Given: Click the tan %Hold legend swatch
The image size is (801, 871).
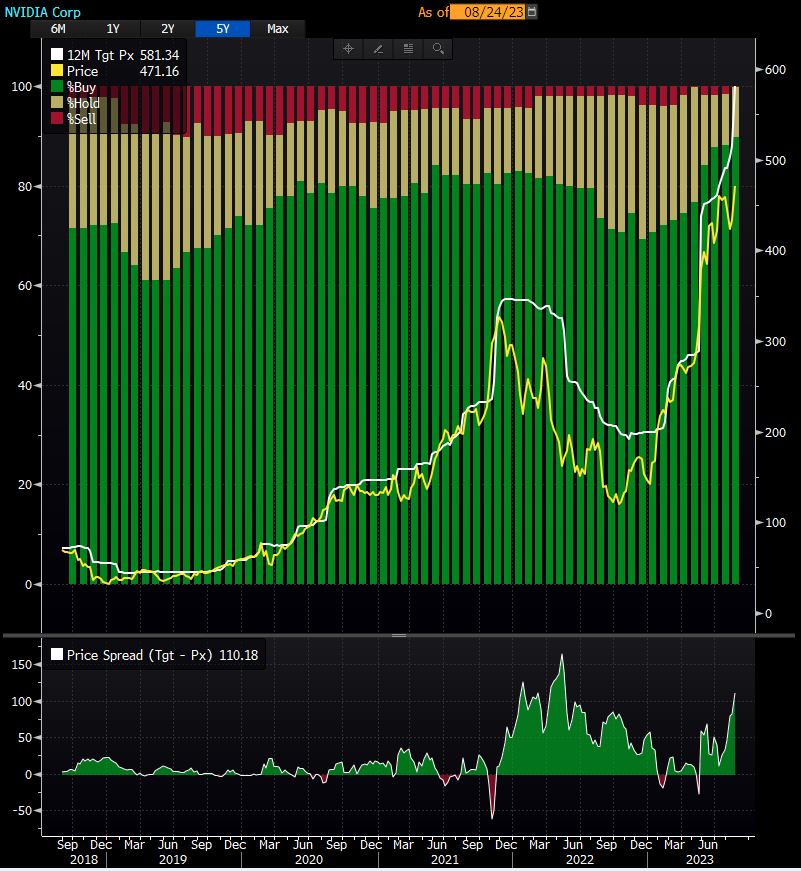Looking at the screenshot, I should 57,102.
